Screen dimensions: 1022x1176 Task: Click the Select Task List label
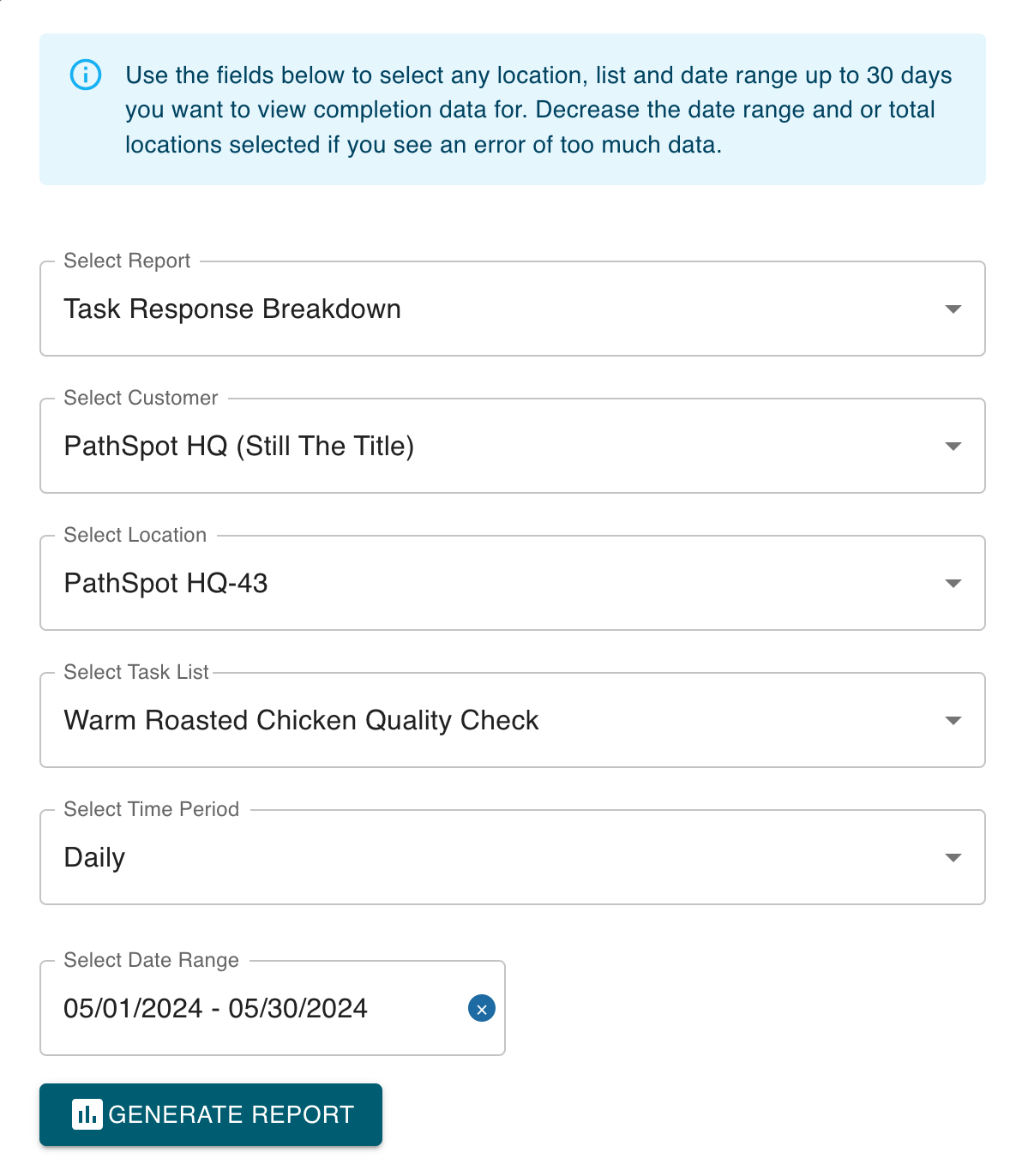click(136, 672)
